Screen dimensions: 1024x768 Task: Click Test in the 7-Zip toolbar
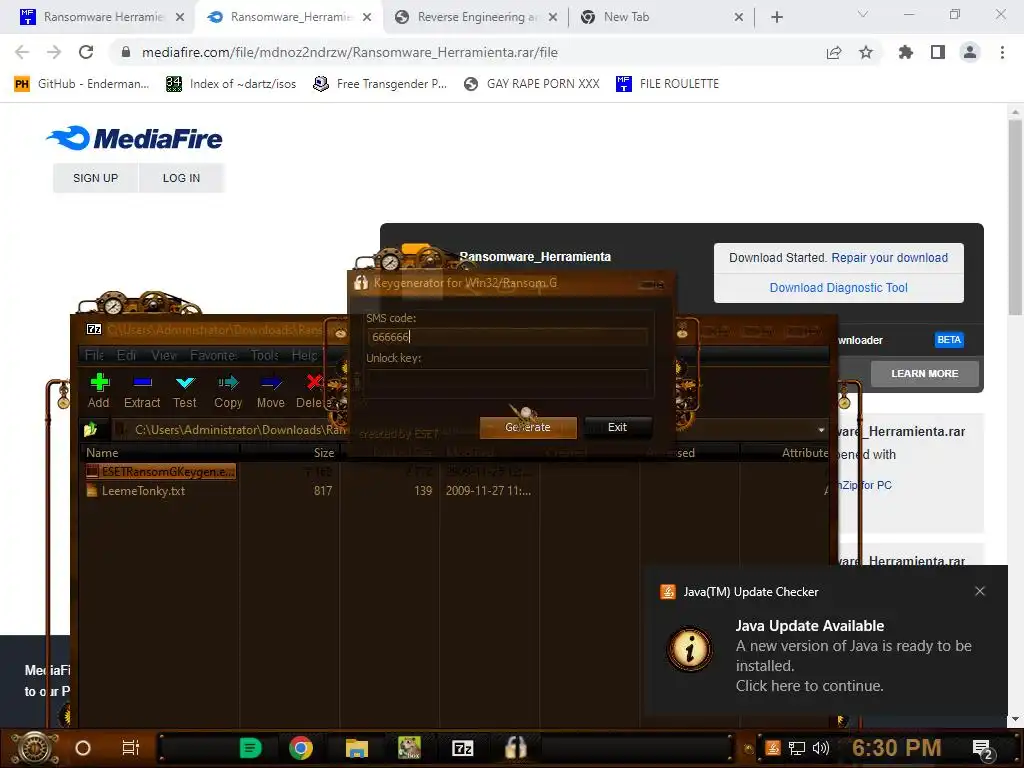(185, 391)
